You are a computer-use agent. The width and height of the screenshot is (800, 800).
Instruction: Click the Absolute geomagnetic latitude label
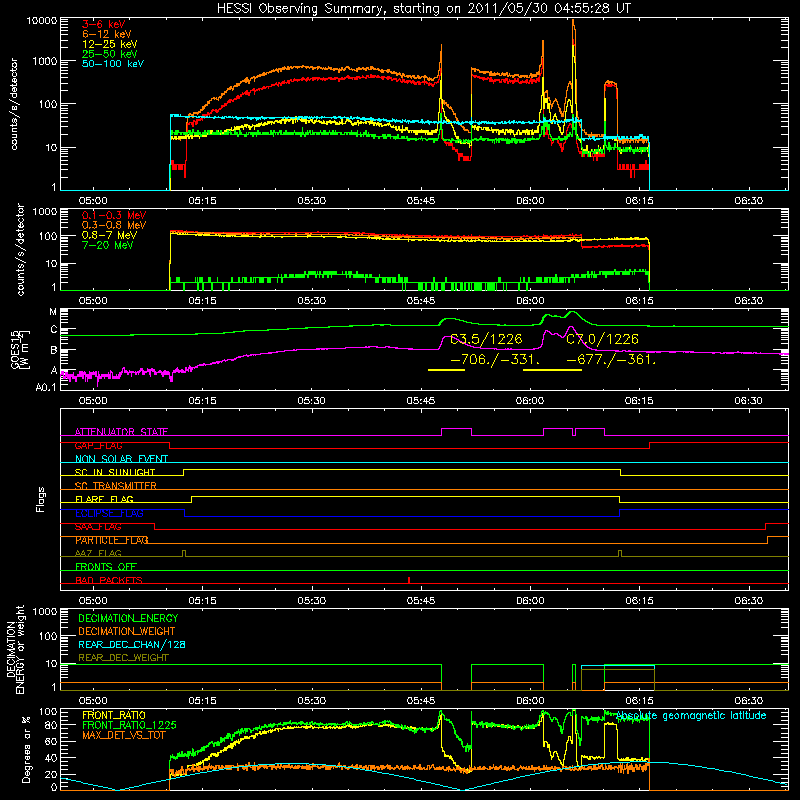pyautogui.click(x=691, y=716)
